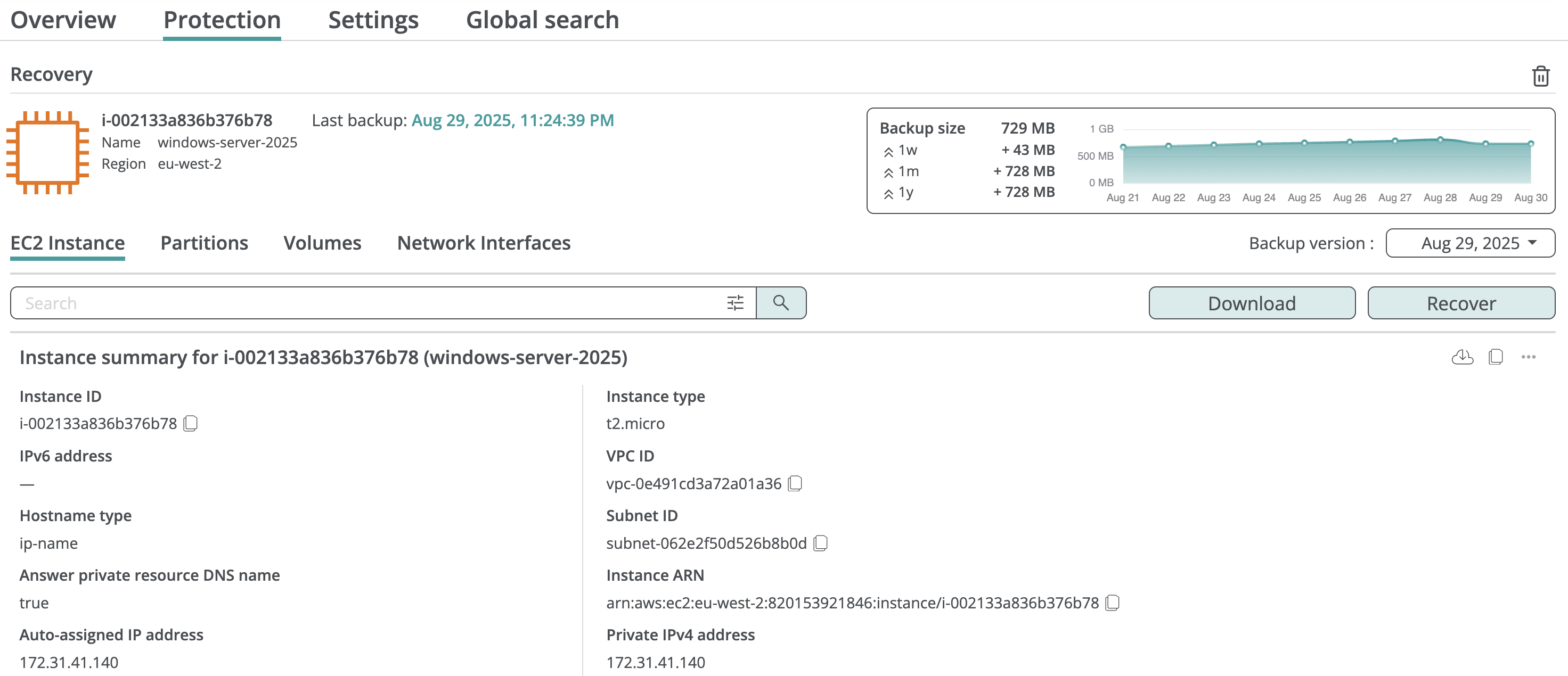This screenshot has width=1568, height=676.
Task: Go to the Global search tab
Action: 542,20
